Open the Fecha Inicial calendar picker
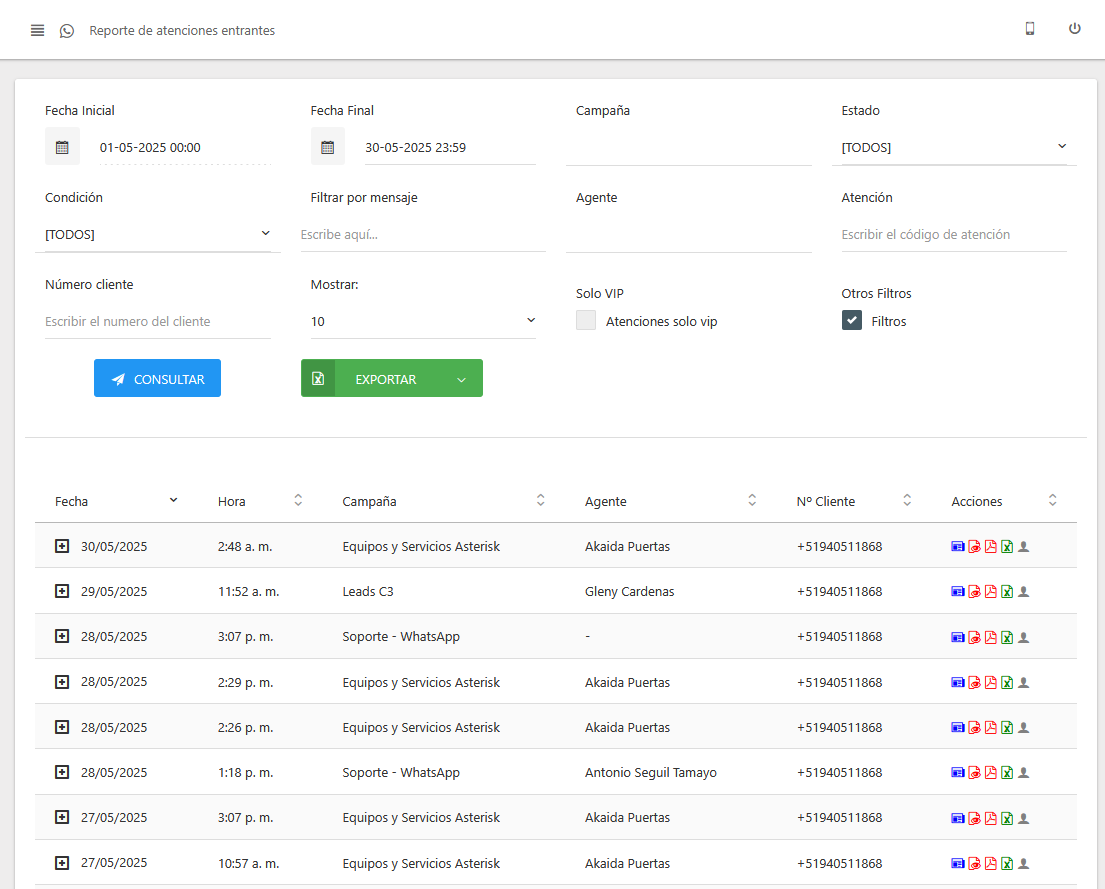1105x889 pixels. [62, 147]
